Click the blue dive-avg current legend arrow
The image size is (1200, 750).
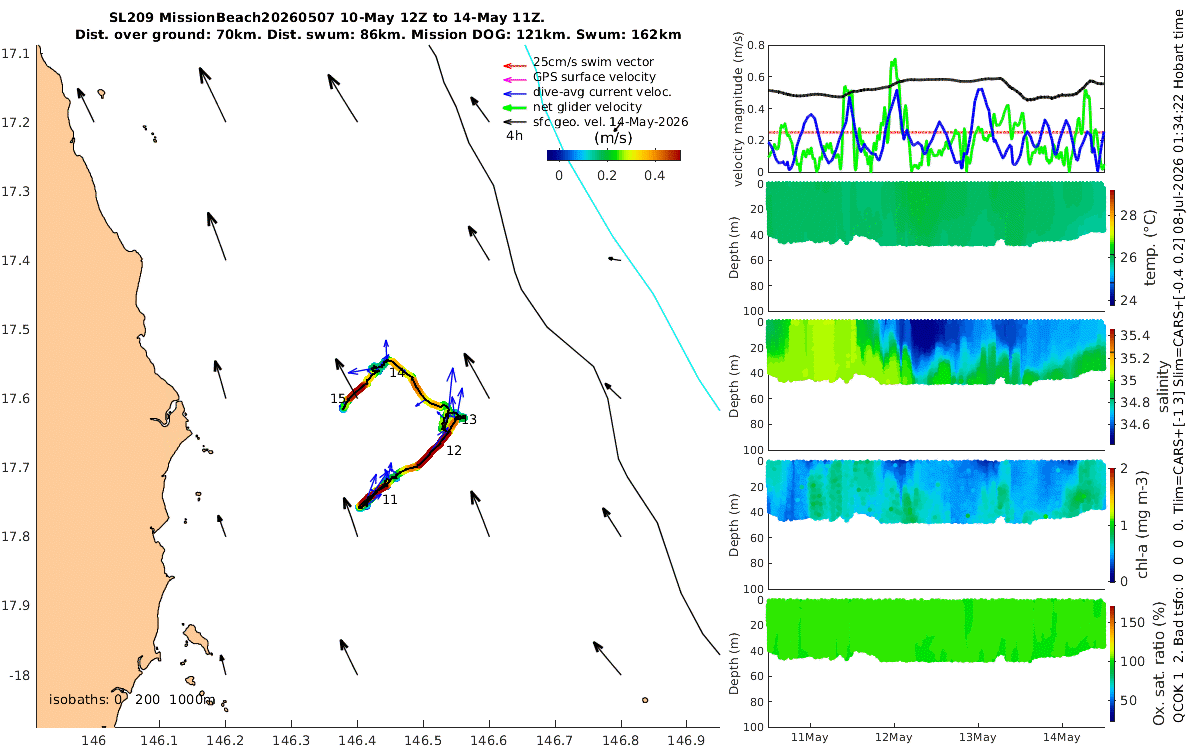point(514,92)
